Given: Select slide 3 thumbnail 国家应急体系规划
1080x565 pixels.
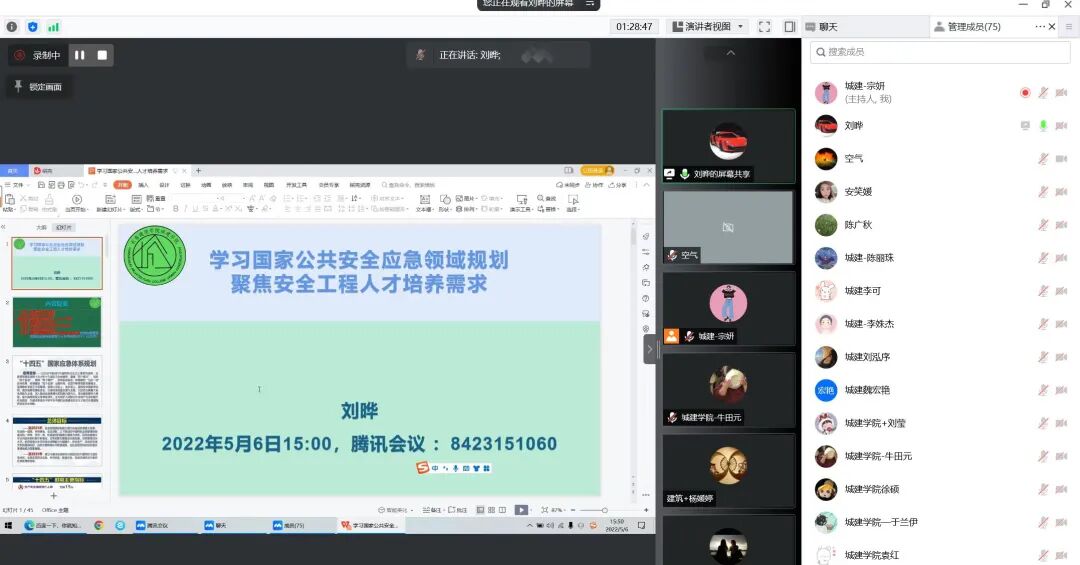Looking at the screenshot, I should [56, 382].
